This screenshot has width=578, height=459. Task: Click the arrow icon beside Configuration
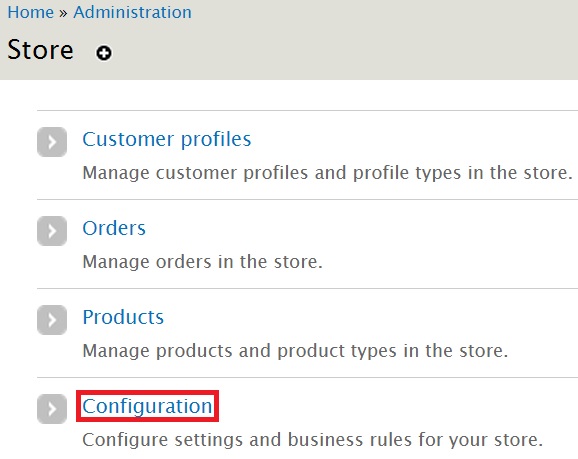(x=52, y=409)
